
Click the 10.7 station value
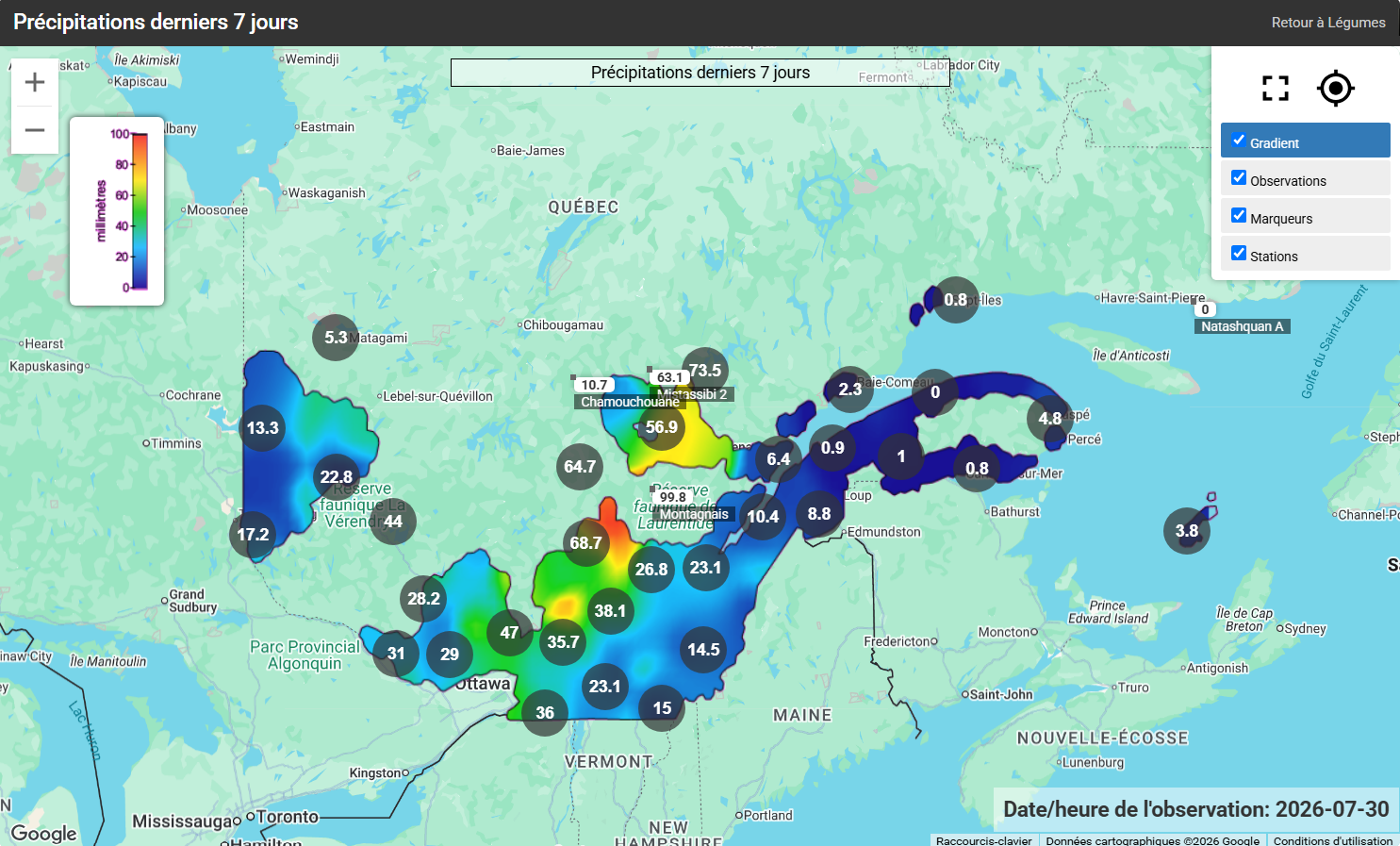coord(594,385)
